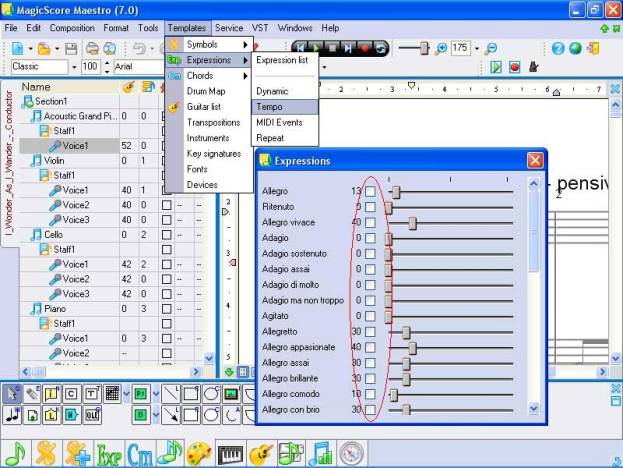Toggle checkbox in Cello row
The image size is (623, 468).
(167, 235)
